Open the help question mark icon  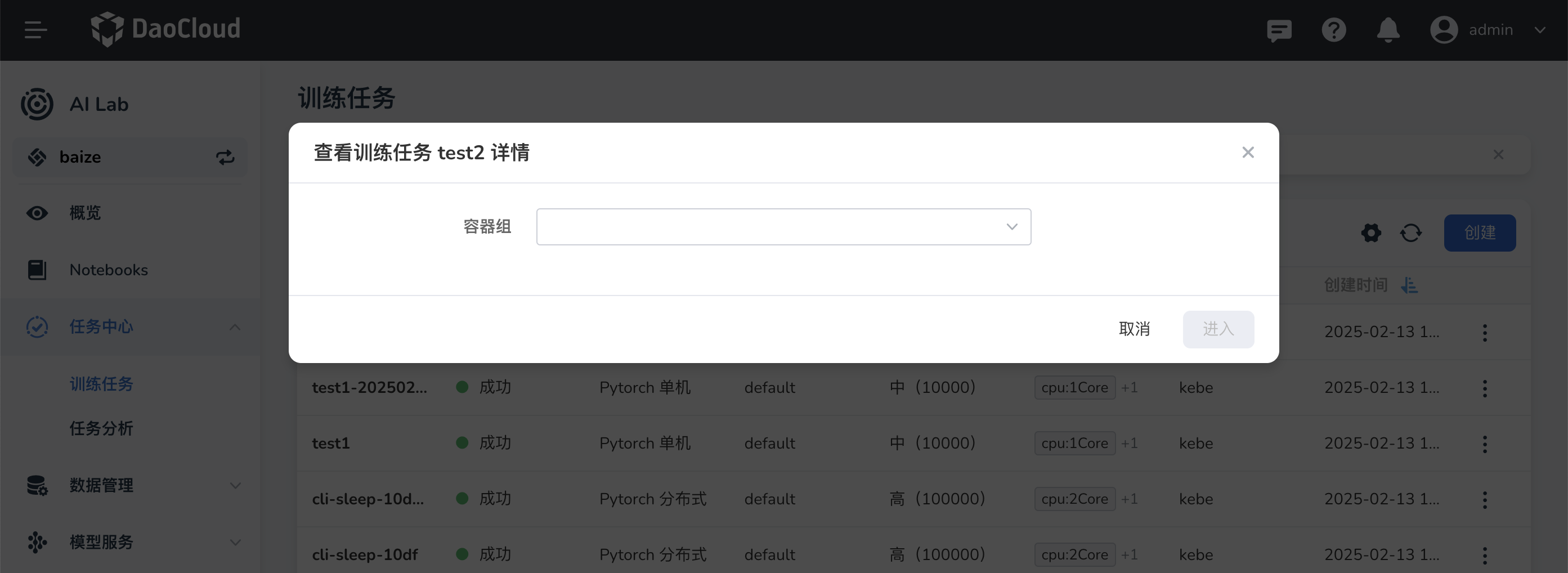coord(1333,29)
